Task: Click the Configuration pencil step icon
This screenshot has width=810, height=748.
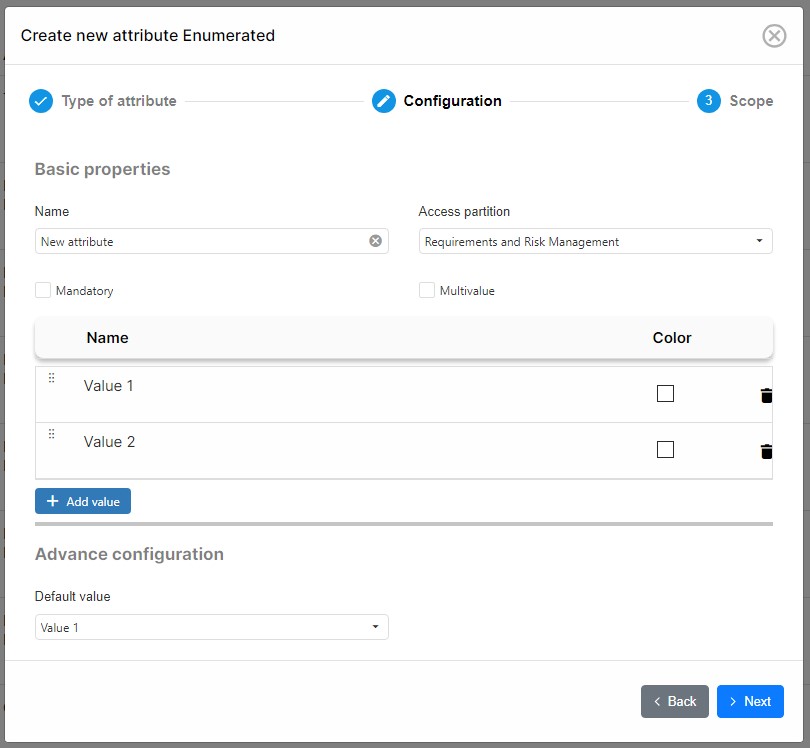Action: point(384,101)
